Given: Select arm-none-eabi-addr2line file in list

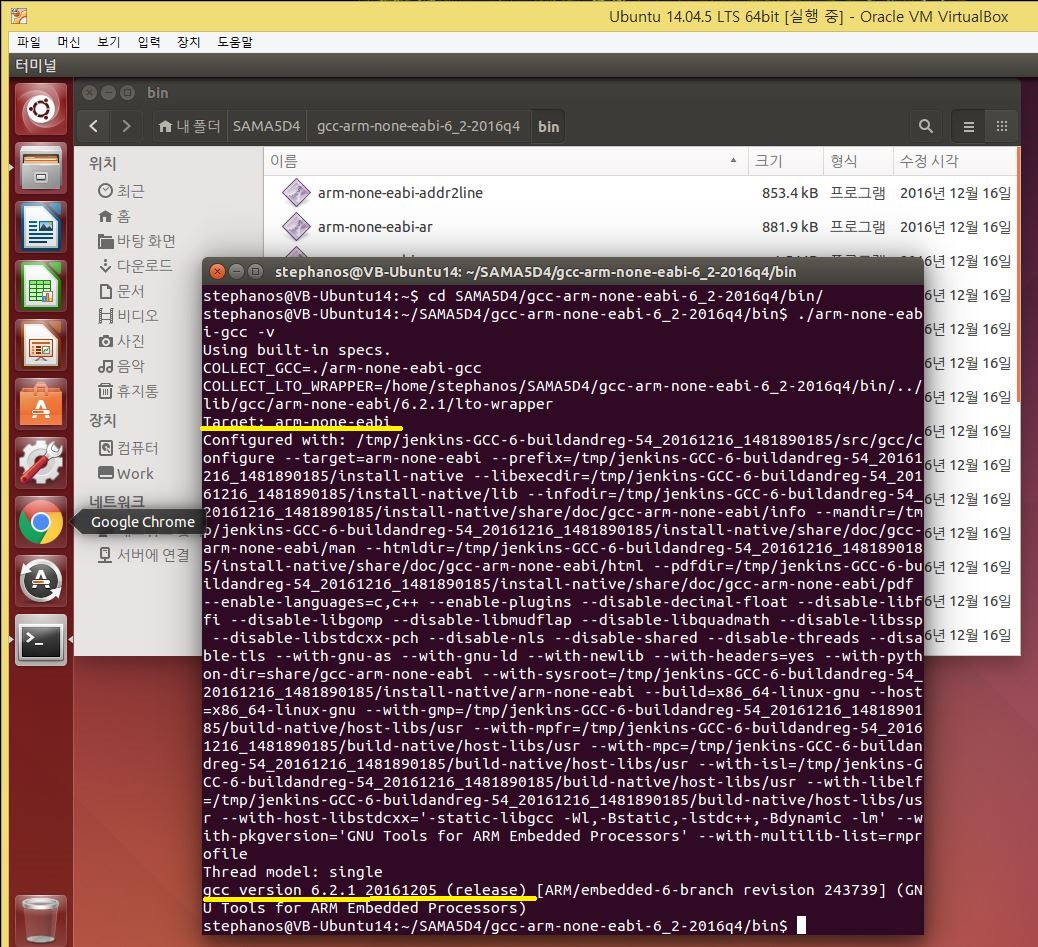Looking at the screenshot, I should 400,193.
